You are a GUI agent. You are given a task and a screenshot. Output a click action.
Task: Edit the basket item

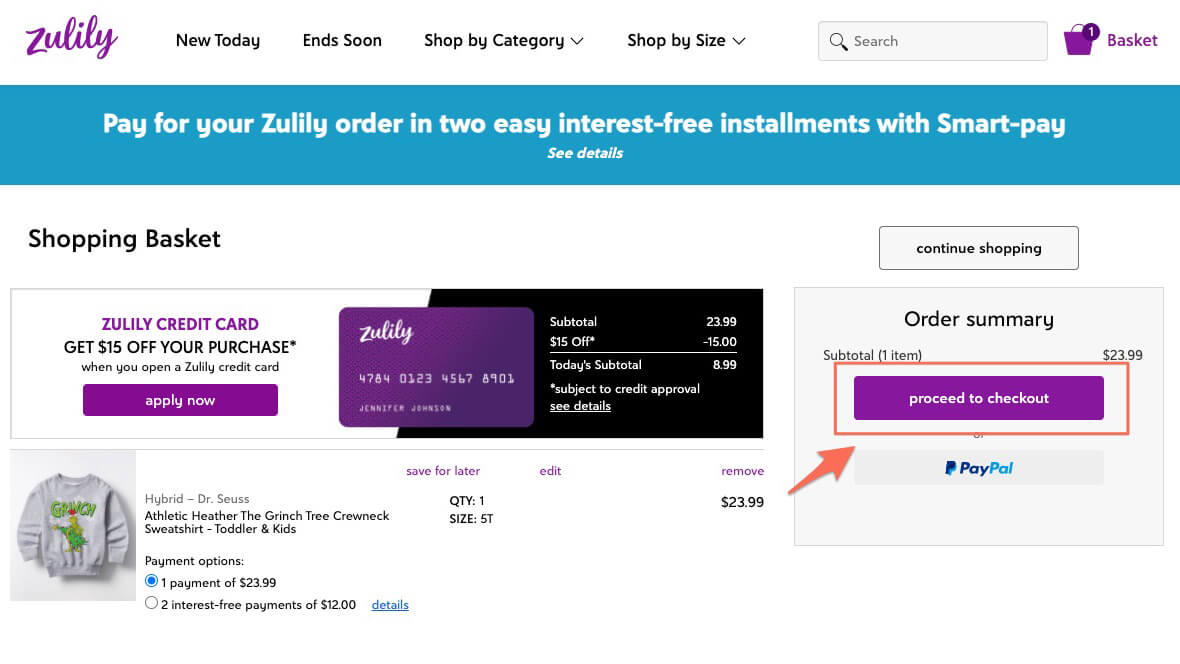550,471
